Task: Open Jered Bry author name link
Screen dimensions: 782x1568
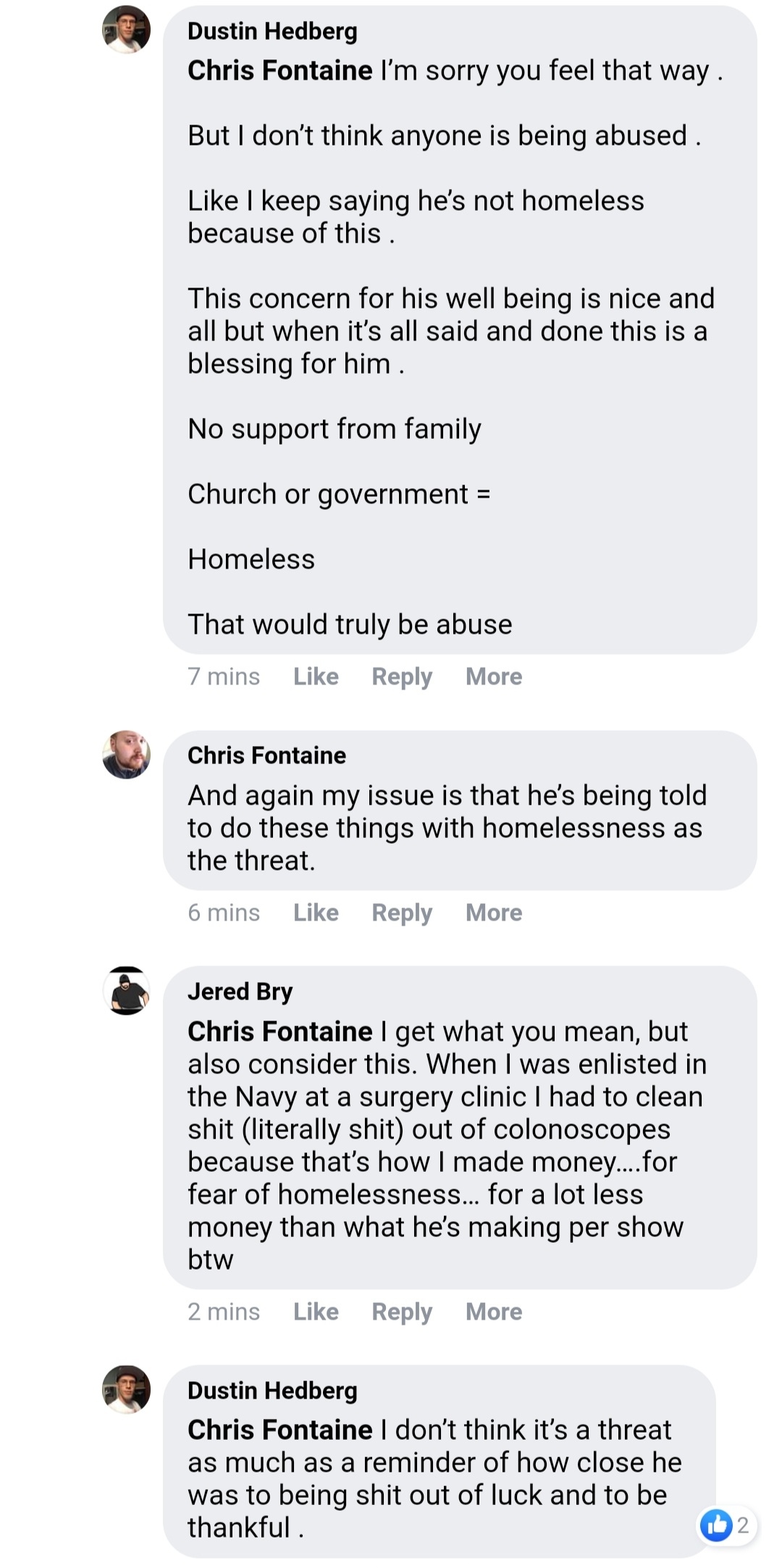Action: [x=240, y=991]
